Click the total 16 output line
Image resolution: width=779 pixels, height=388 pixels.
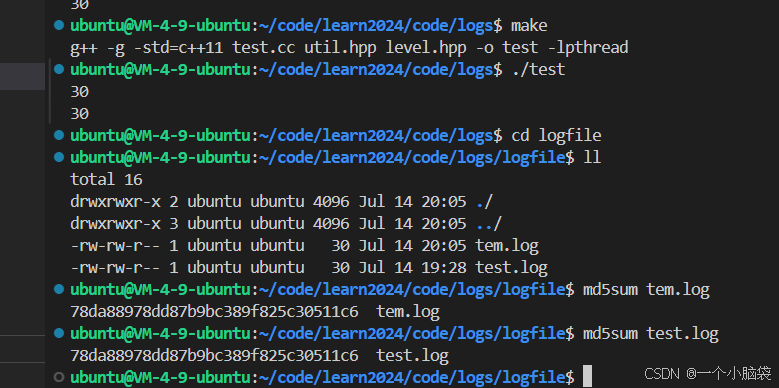coord(106,179)
